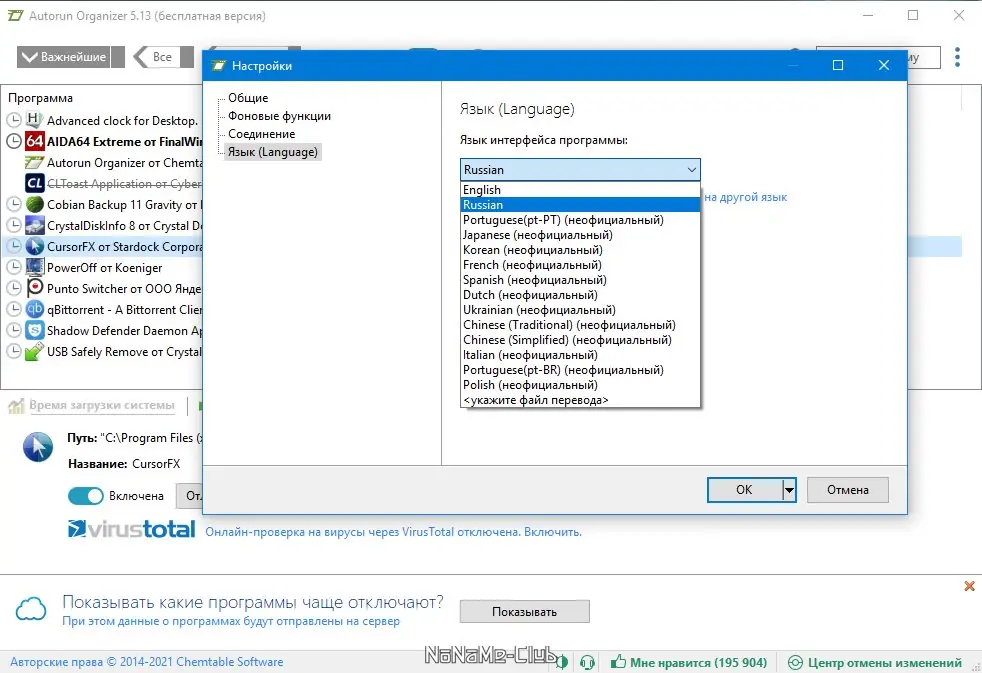
Task: Click the Показывать button
Action: point(524,612)
